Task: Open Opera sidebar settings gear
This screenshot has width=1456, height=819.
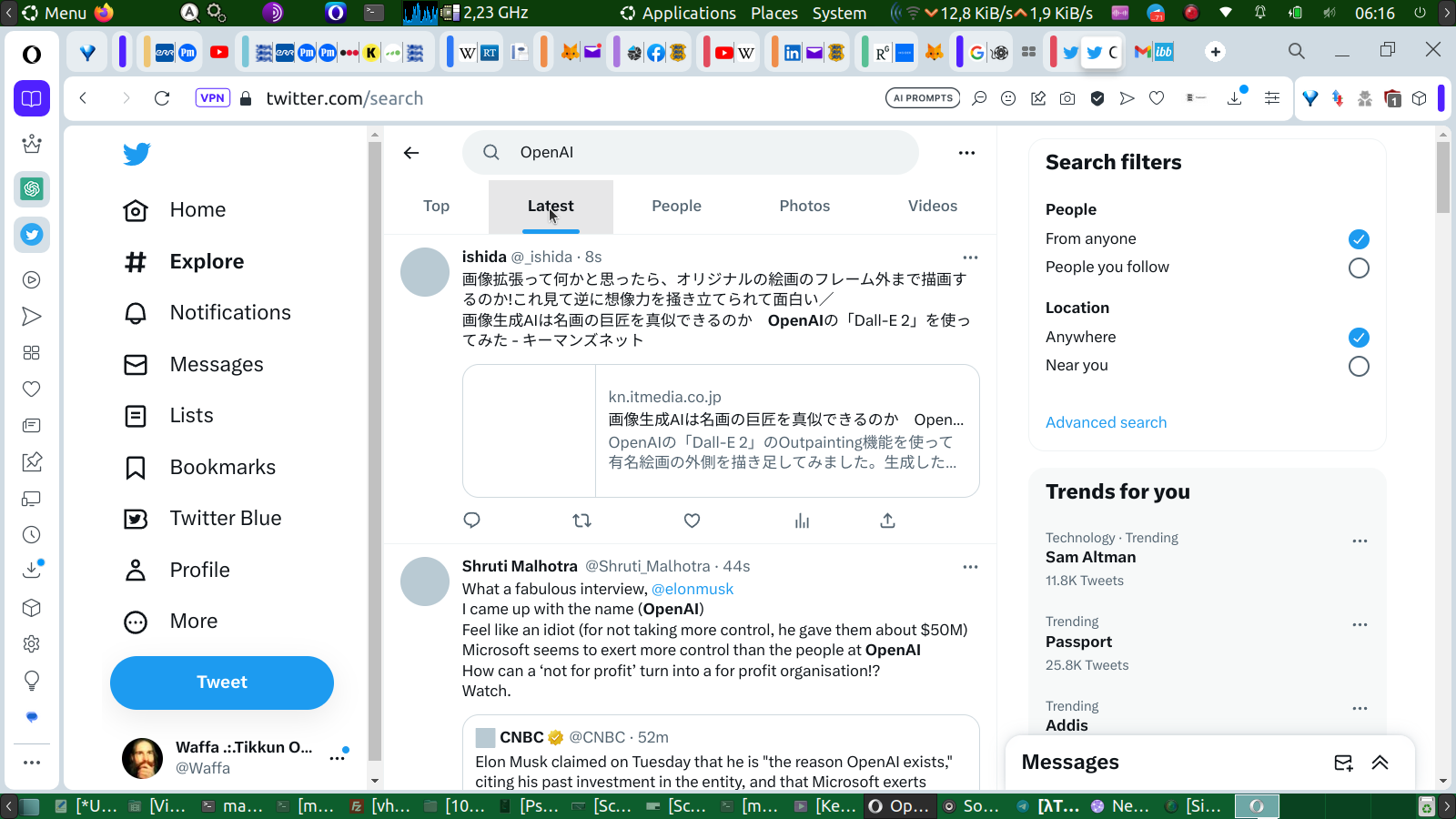Action: 32,644
